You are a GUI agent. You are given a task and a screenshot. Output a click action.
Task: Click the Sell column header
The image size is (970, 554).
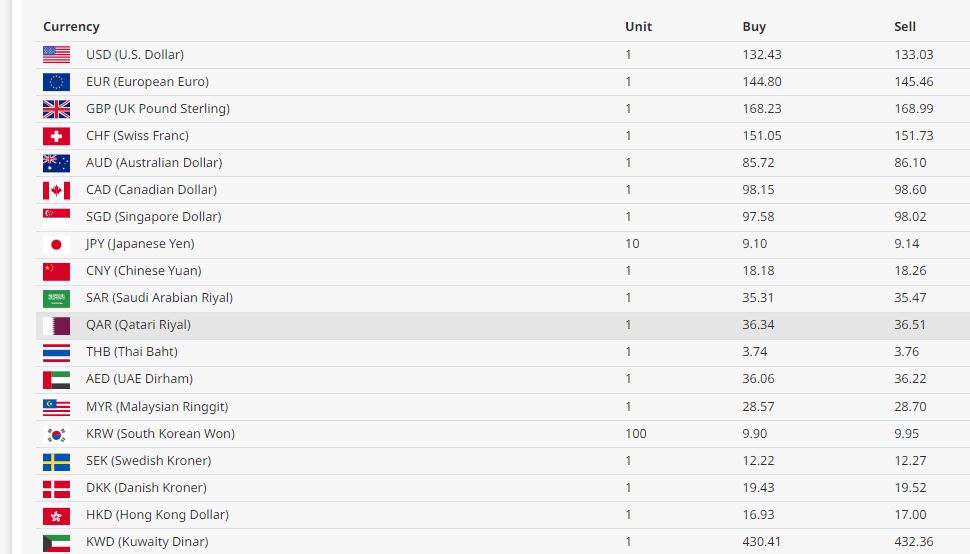pyautogui.click(x=904, y=27)
